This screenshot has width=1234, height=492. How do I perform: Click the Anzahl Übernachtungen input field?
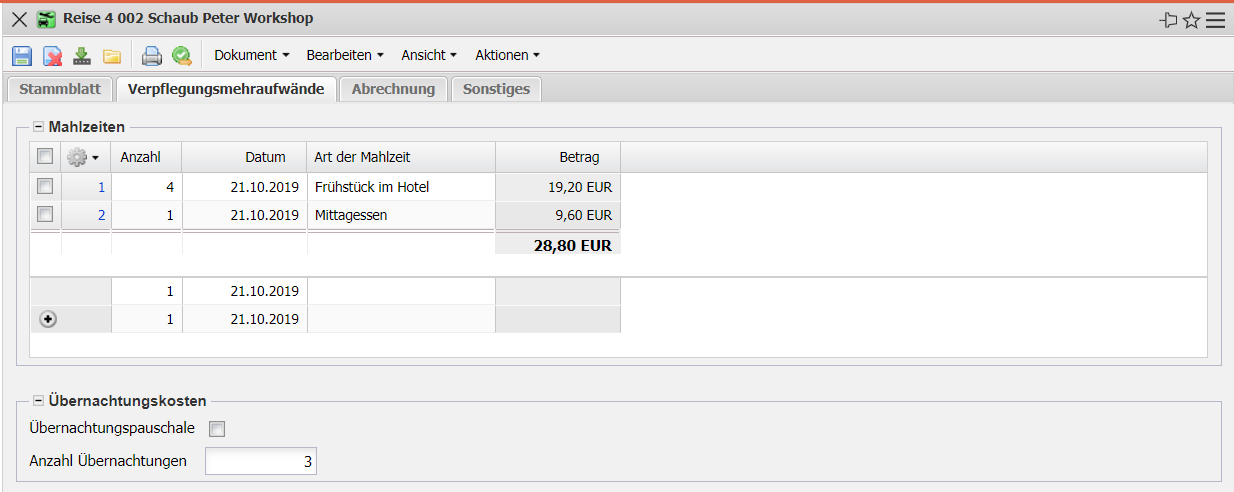pyautogui.click(x=261, y=461)
